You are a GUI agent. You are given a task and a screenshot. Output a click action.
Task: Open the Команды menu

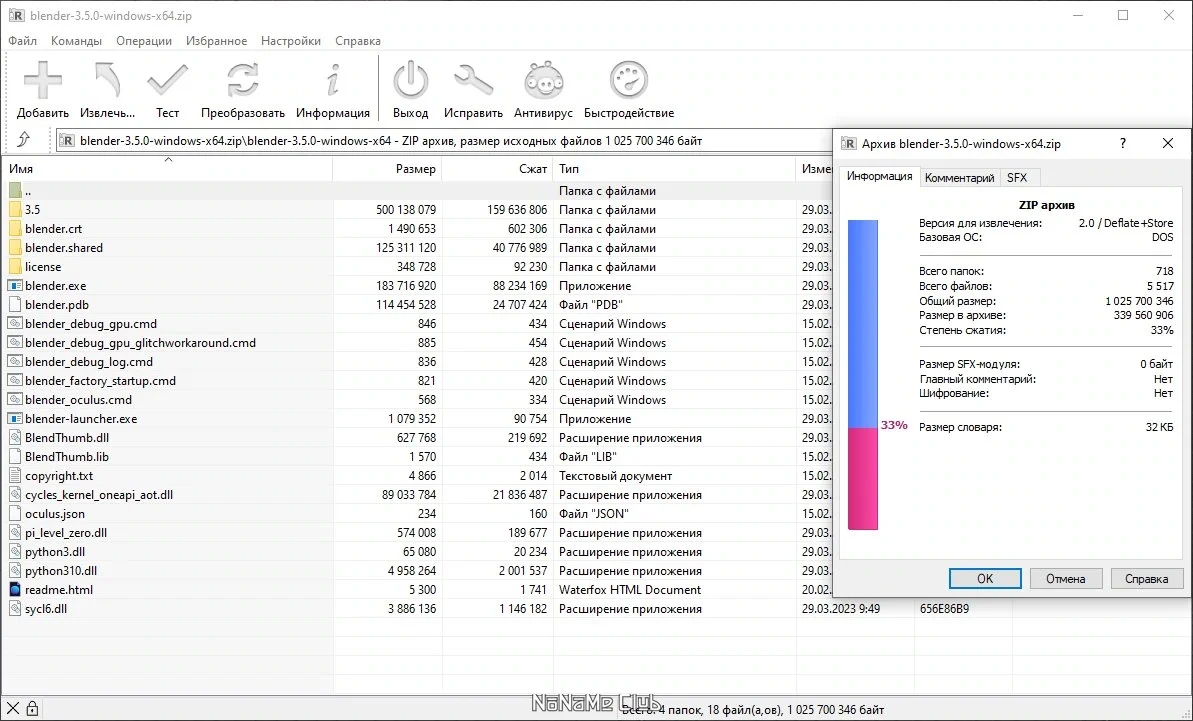(x=76, y=41)
